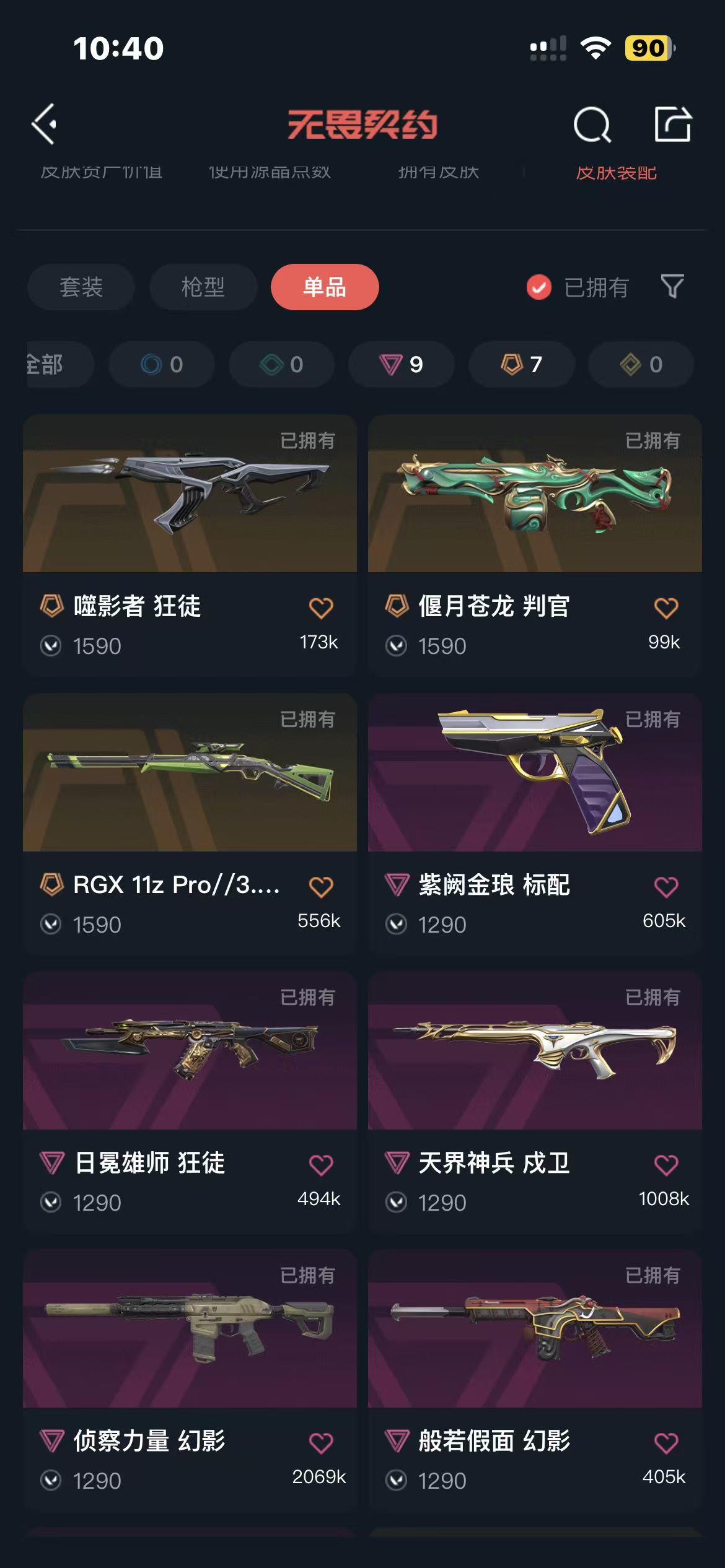Open 般若假面 幻影 skin thumbnail
Screen dimensions: 725x1568
point(535,1328)
